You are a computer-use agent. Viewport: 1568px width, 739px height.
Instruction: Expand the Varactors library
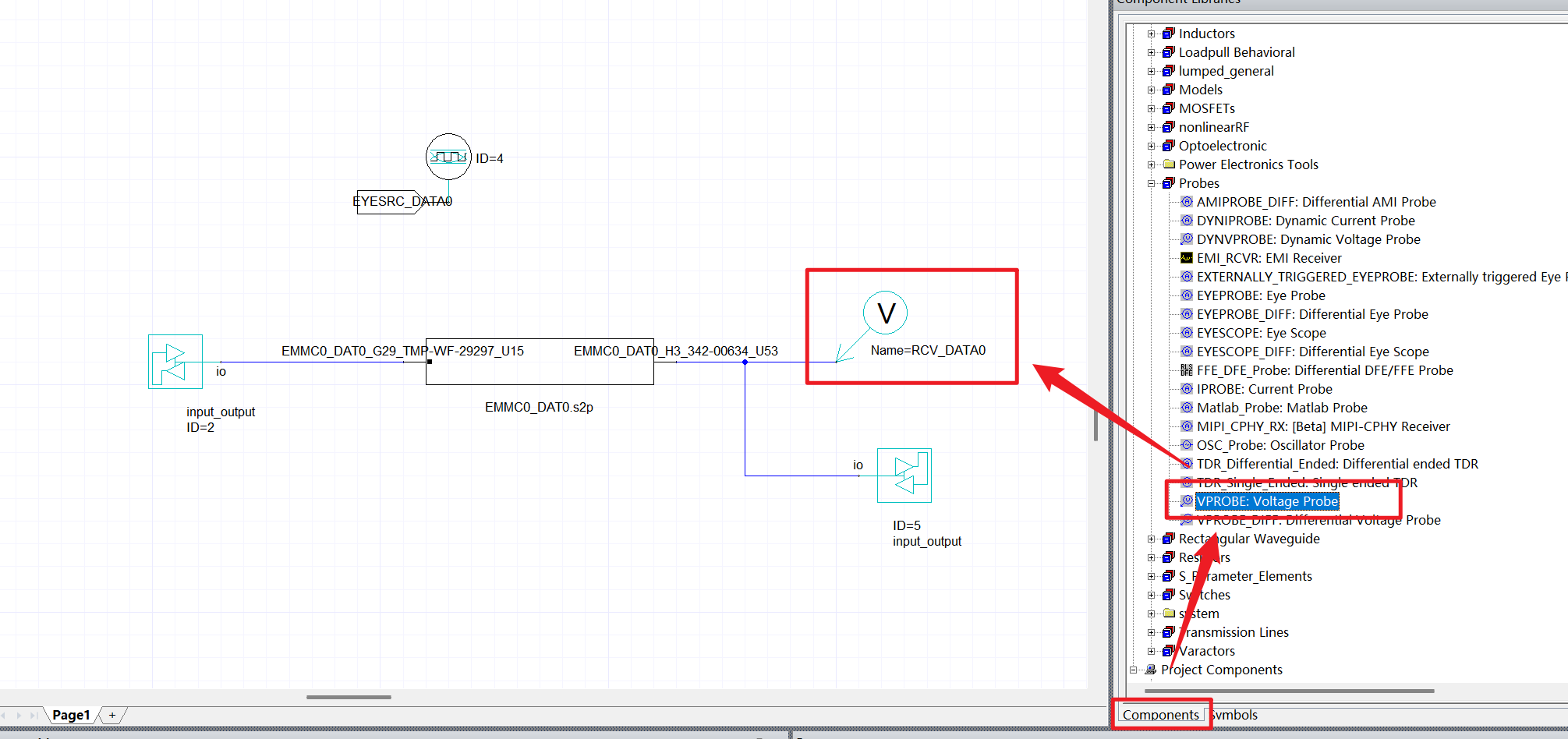point(1151,651)
